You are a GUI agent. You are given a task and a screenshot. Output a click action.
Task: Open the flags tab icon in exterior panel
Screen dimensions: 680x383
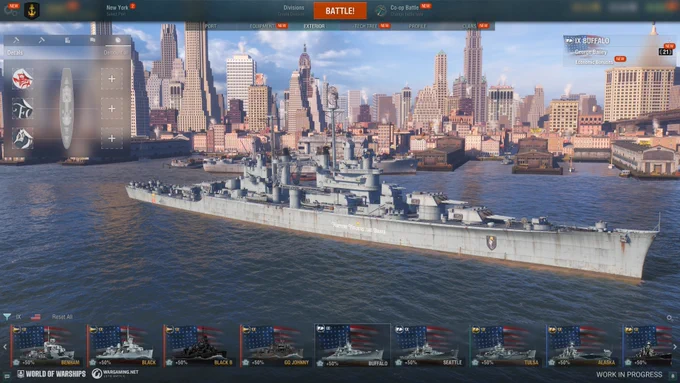coord(92,40)
